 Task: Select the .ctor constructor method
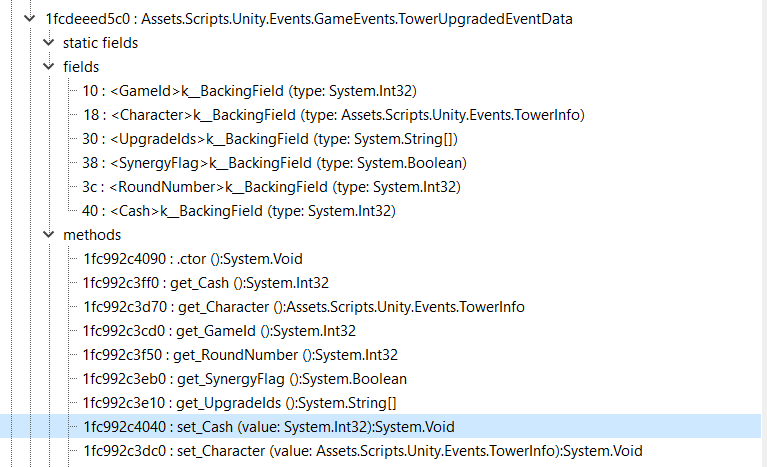pos(193,259)
